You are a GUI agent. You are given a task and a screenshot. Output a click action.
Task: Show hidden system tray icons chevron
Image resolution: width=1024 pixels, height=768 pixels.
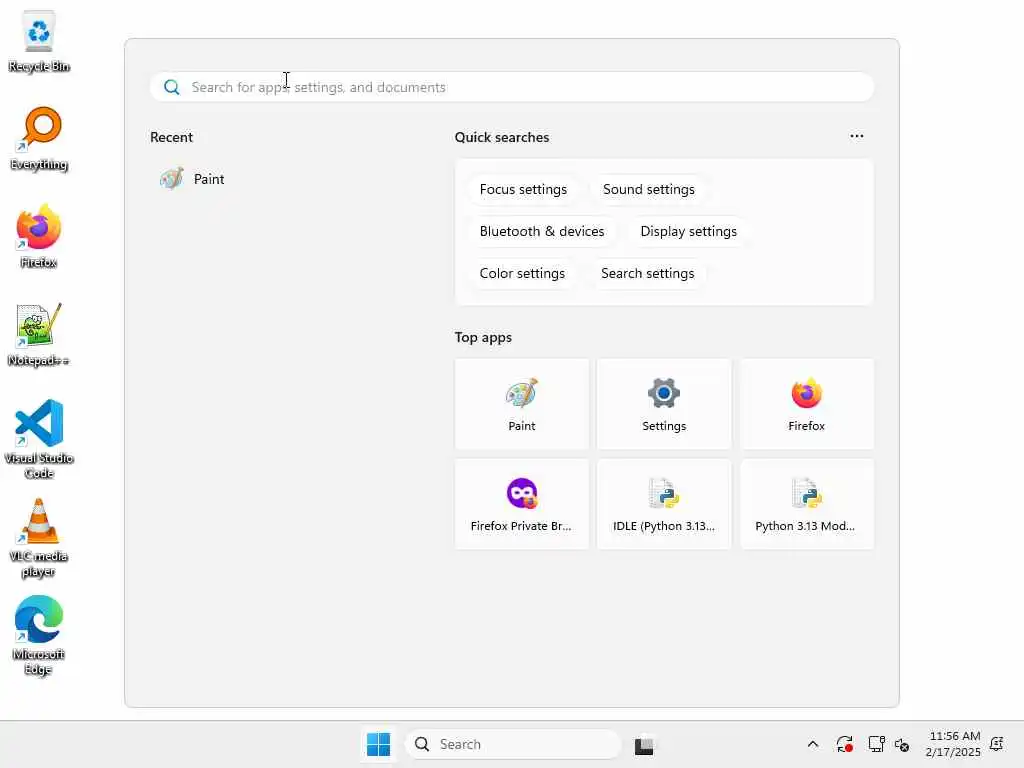pos(812,744)
